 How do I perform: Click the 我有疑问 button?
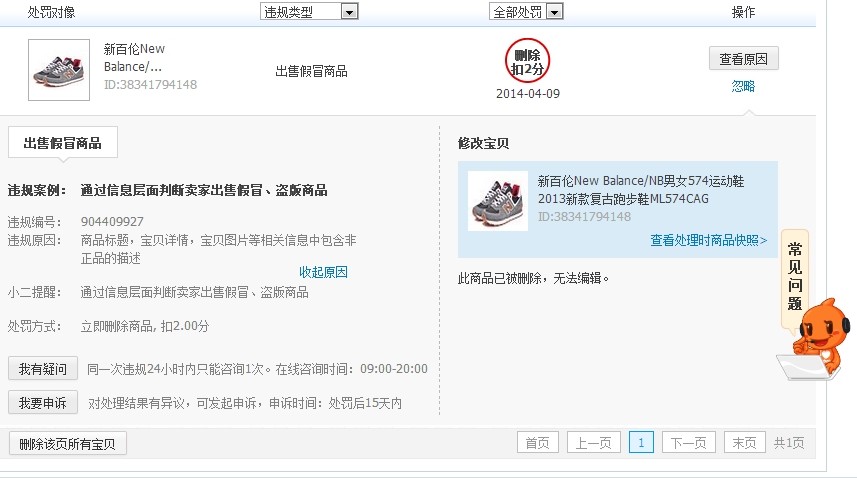click(43, 369)
